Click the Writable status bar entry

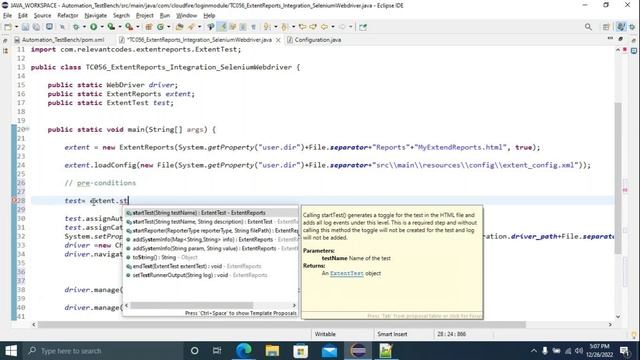(x=325, y=334)
